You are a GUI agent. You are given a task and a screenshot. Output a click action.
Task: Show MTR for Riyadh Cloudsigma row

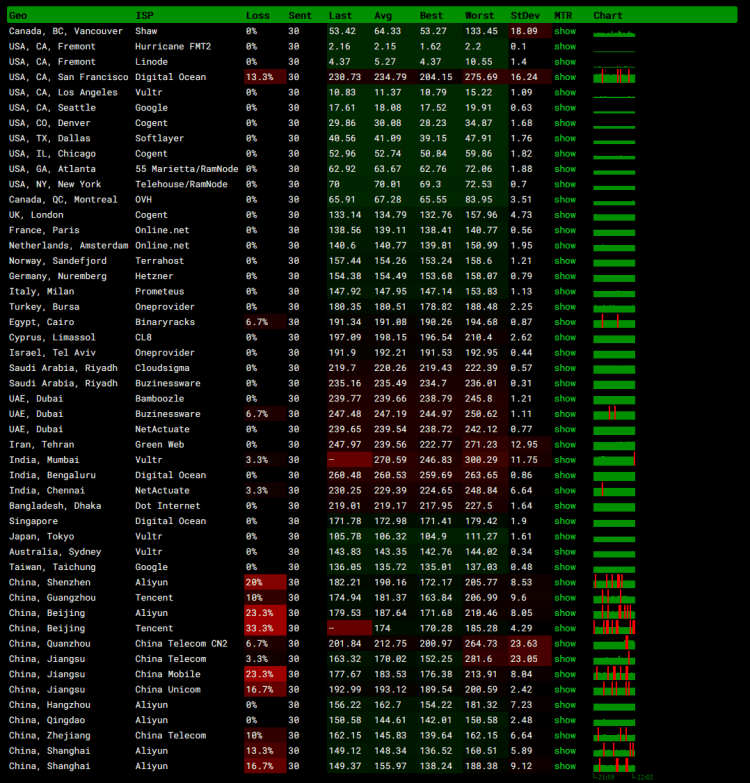point(565,368)
